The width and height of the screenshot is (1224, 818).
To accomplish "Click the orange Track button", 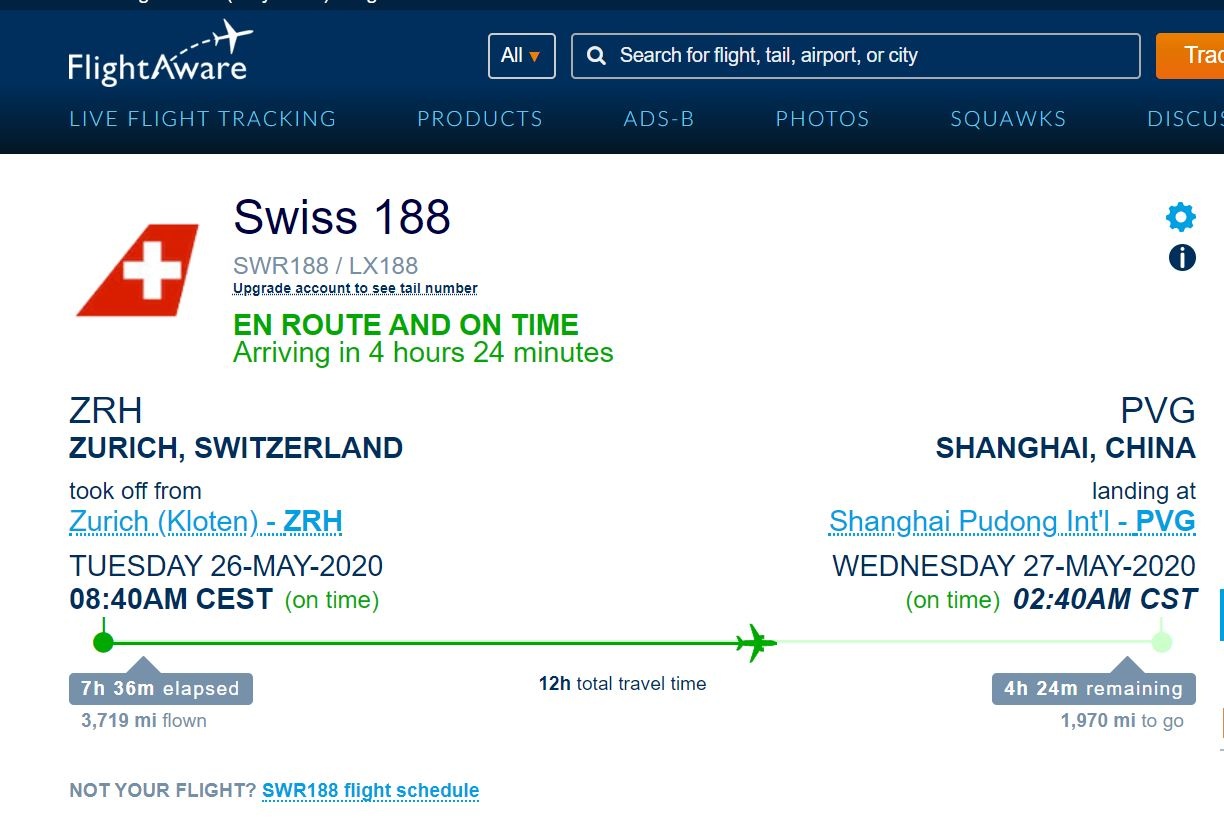I will pos(1194,56).
